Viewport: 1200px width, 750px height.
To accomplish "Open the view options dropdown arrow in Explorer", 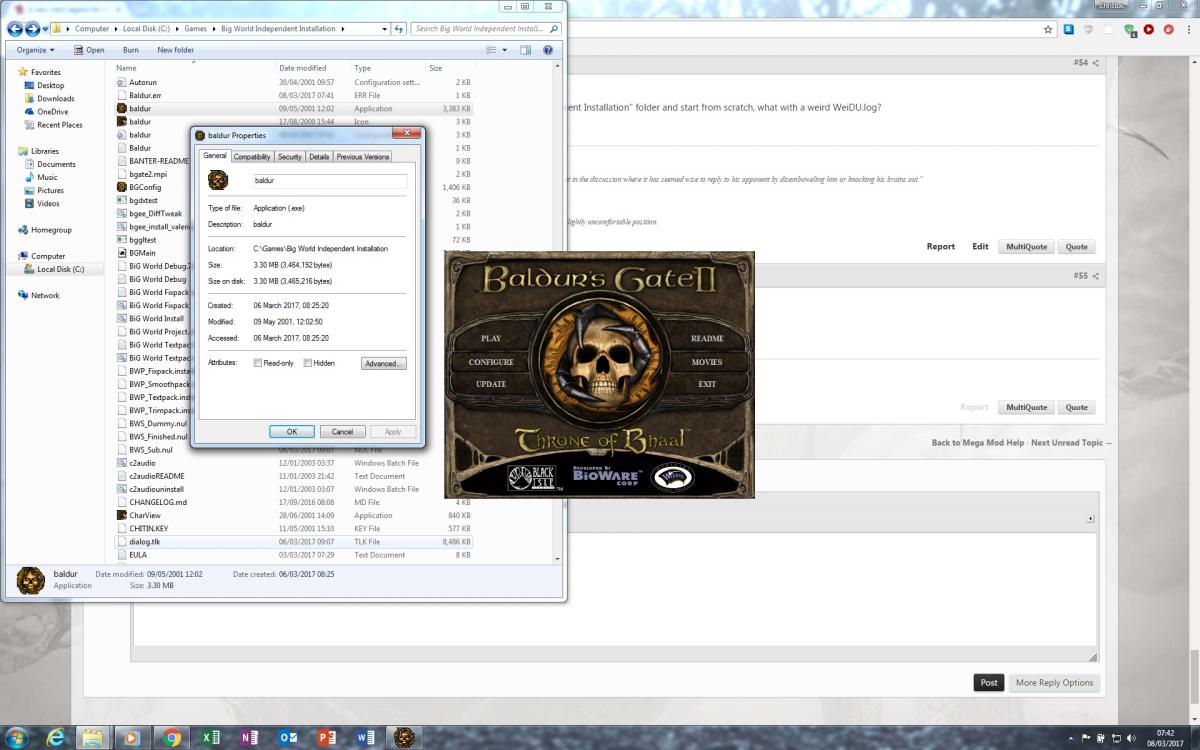I will pyautogui.click(x=505, y=50).
